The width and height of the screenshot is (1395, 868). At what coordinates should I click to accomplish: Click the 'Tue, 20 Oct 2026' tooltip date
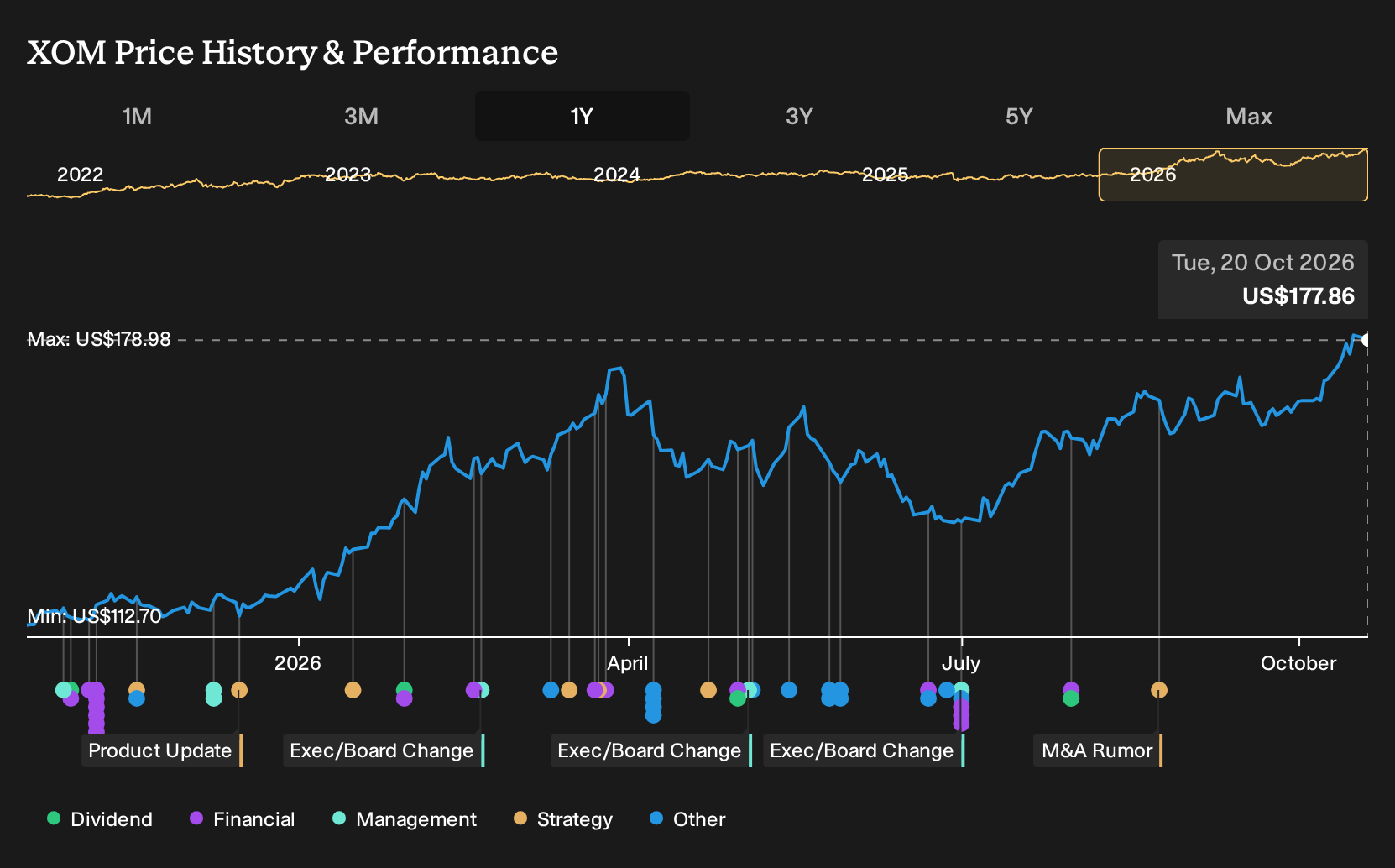click(1263, 263)
